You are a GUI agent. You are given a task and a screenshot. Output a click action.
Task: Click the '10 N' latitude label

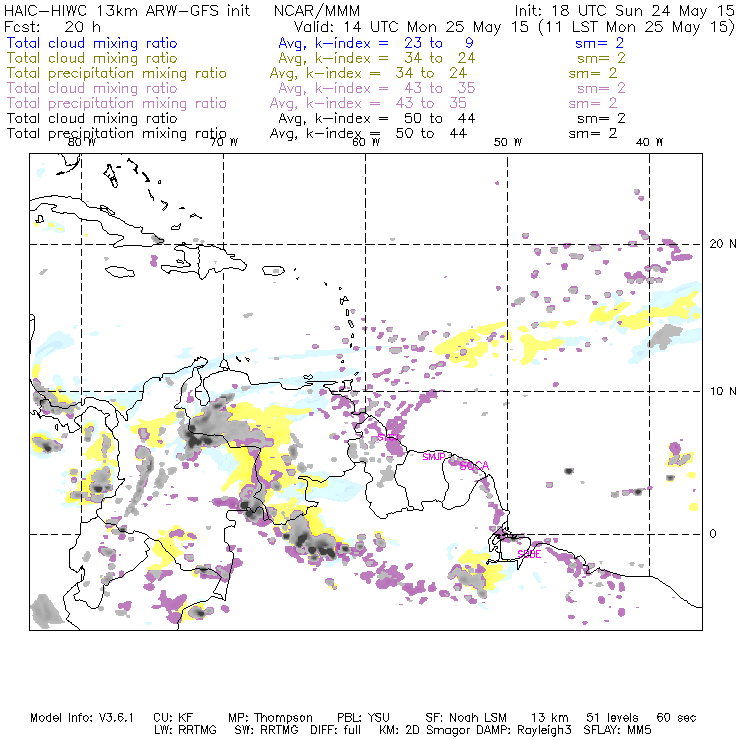(723, 391)
